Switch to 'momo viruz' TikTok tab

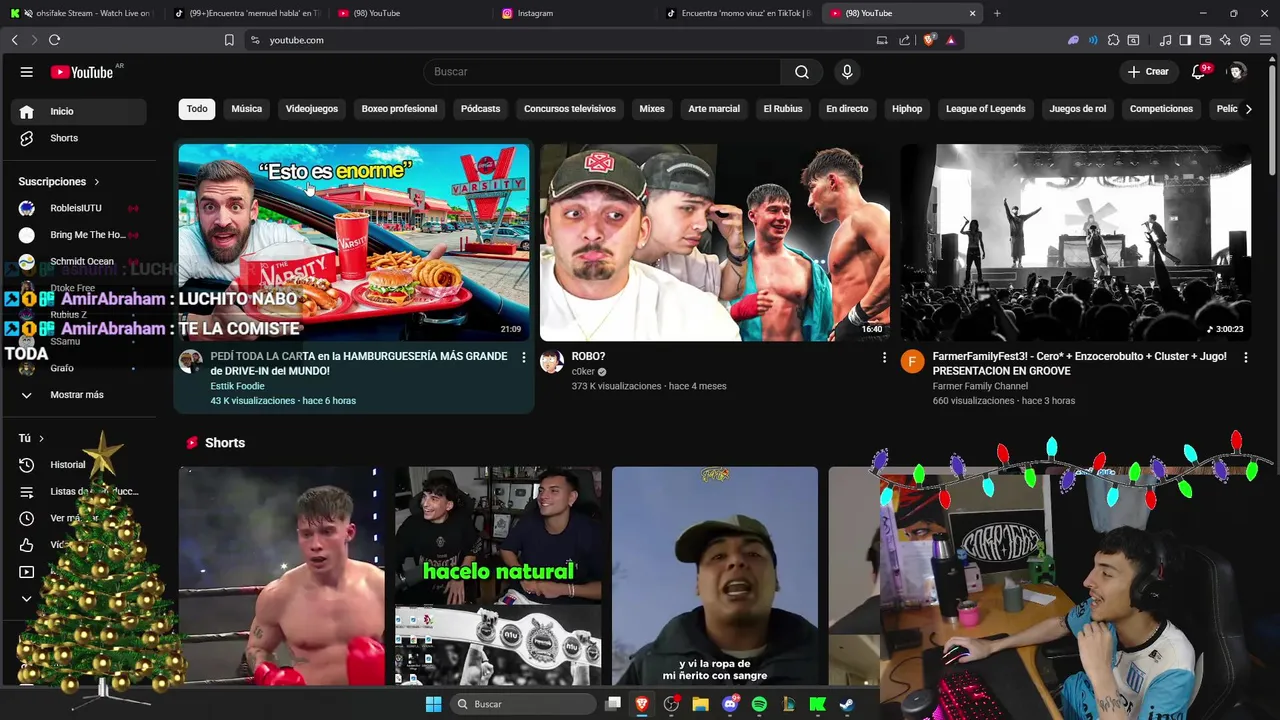pyautogui.click(x=740, y=13)
